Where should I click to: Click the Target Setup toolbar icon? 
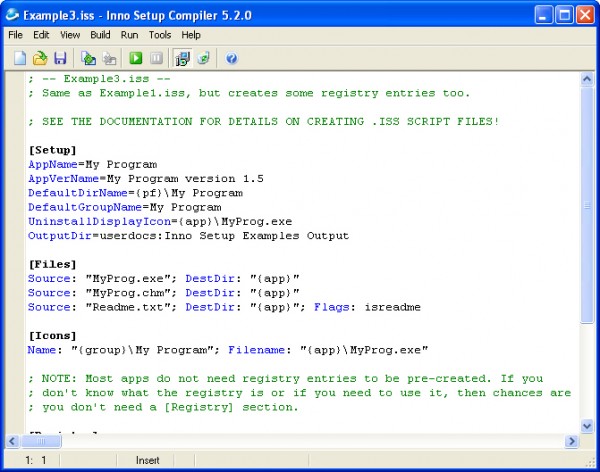183,59
